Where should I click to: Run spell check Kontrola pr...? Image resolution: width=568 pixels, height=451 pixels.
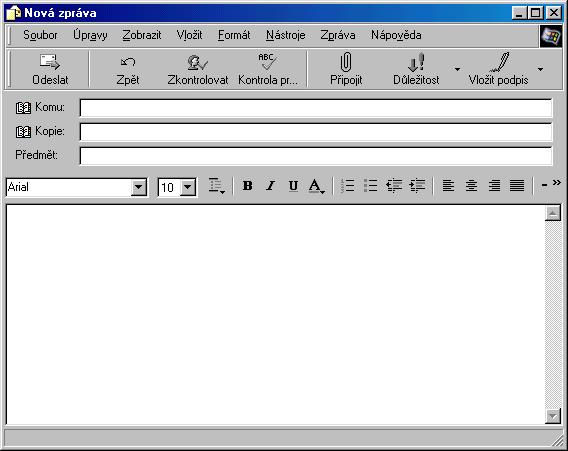click(268, 69)
